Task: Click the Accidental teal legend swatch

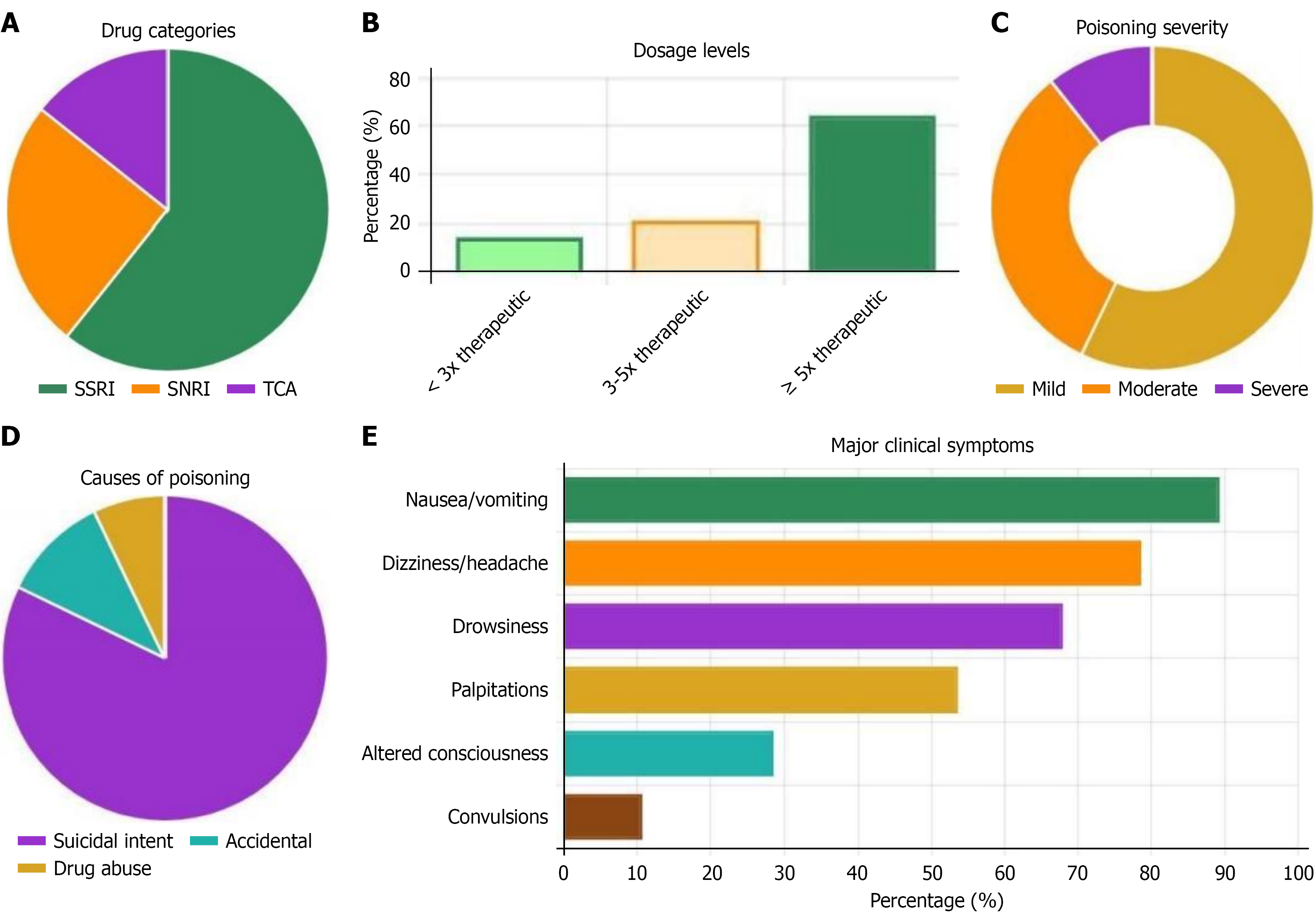Action: coord(204,841)
